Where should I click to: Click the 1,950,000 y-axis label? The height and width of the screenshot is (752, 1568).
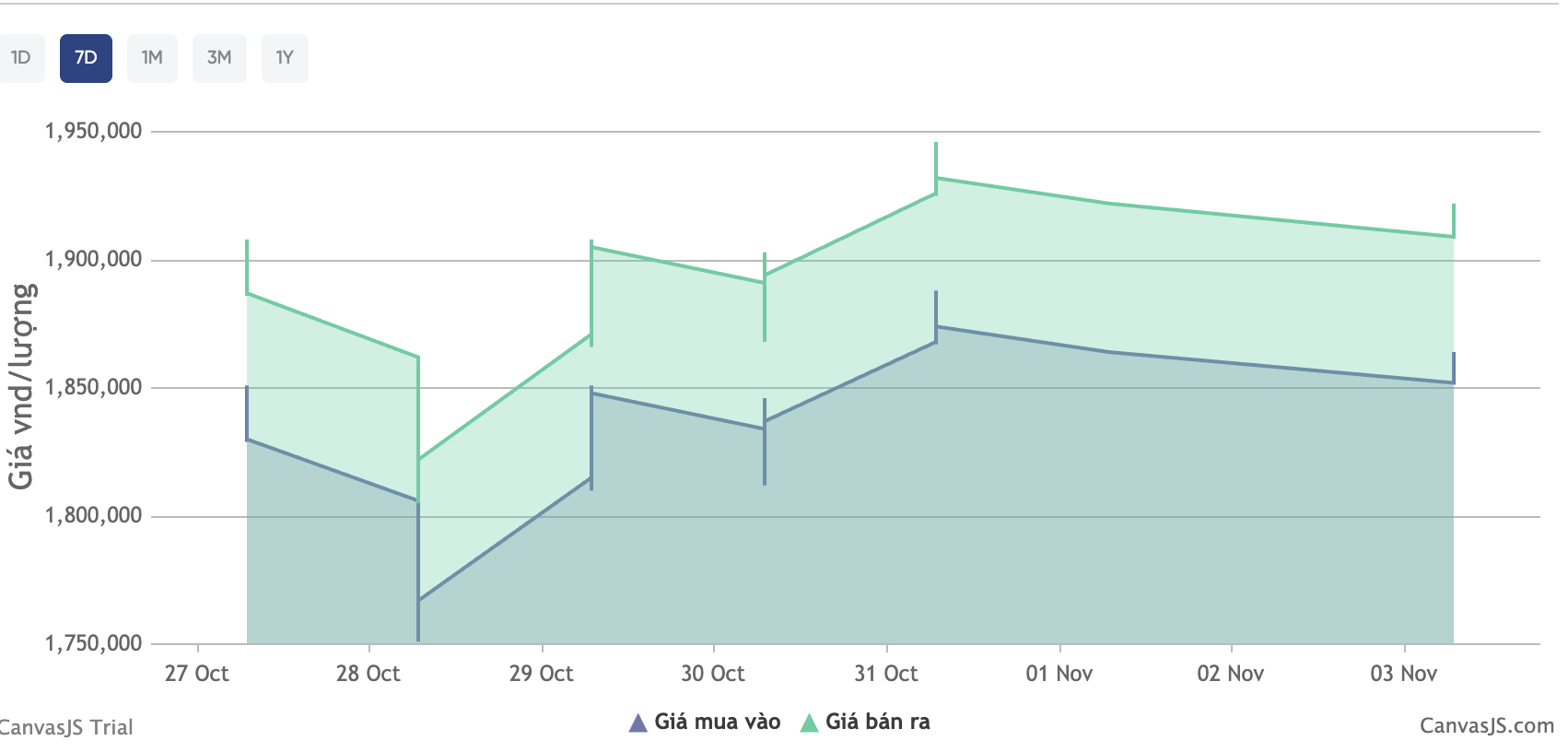tap(94, 131)
